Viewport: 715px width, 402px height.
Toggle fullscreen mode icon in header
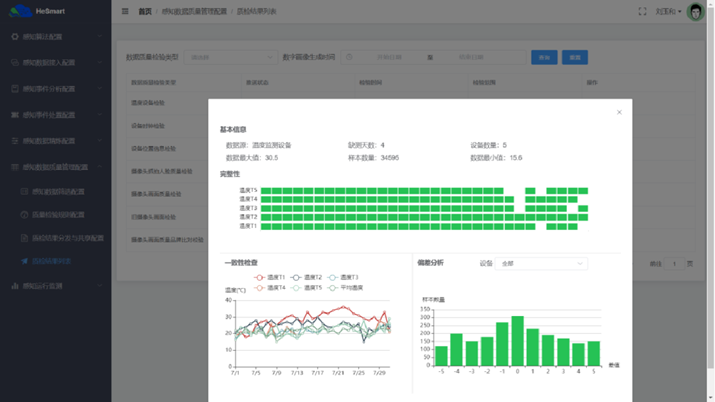pos(642,12)
